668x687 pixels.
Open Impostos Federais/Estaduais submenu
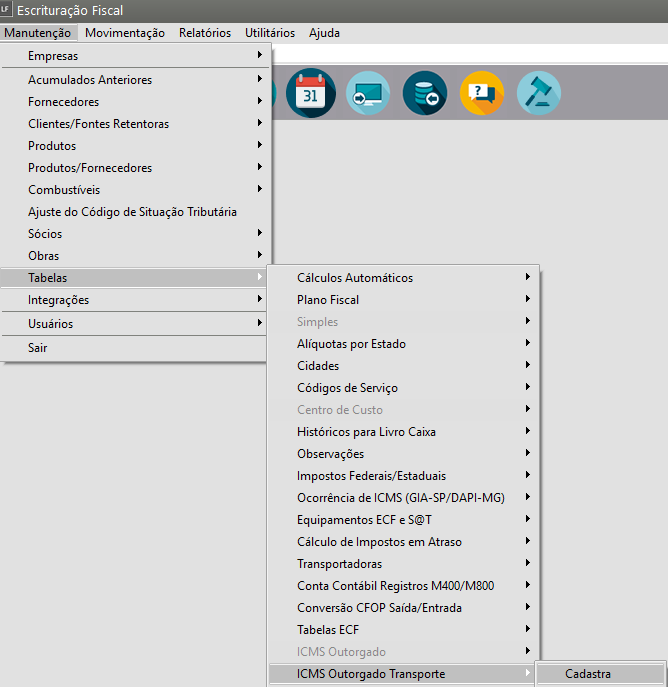371,476
